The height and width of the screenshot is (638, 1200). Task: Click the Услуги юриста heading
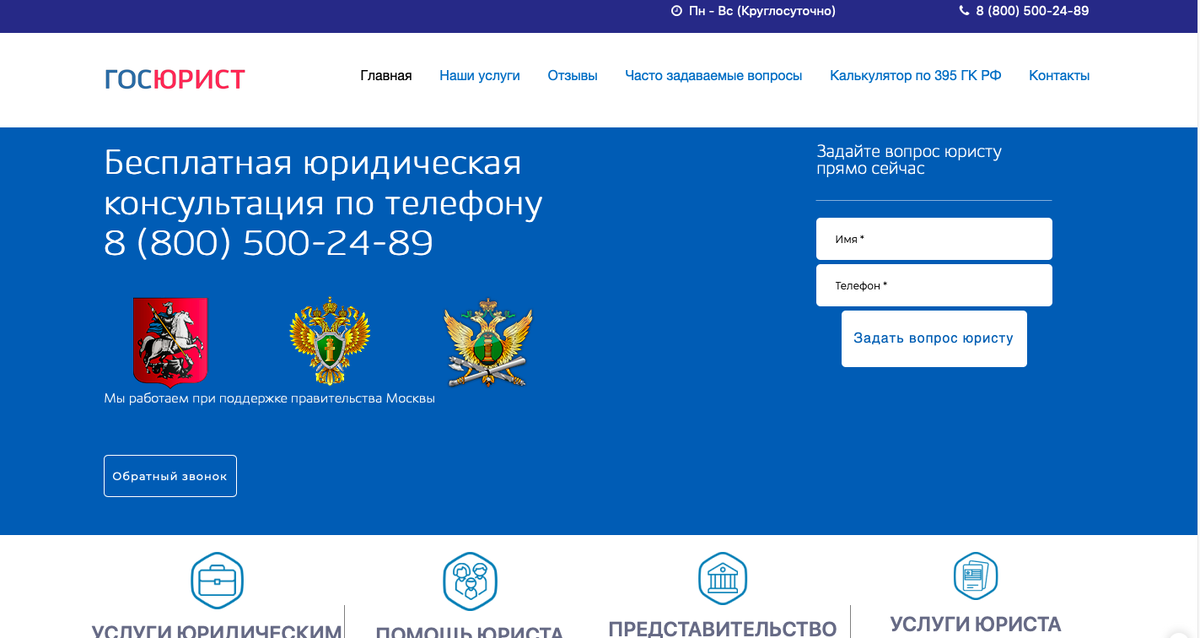975,624
